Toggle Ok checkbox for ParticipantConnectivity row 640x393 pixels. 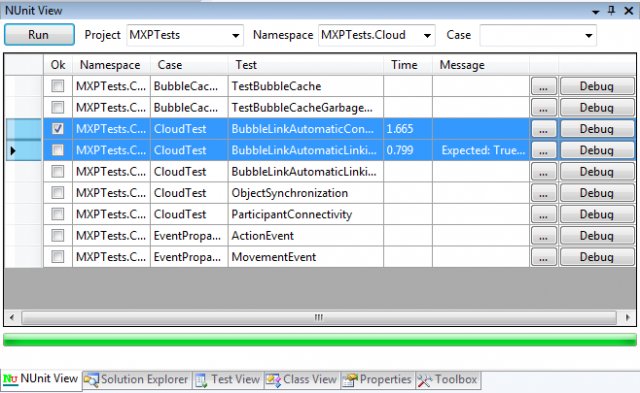coord(58,214)
